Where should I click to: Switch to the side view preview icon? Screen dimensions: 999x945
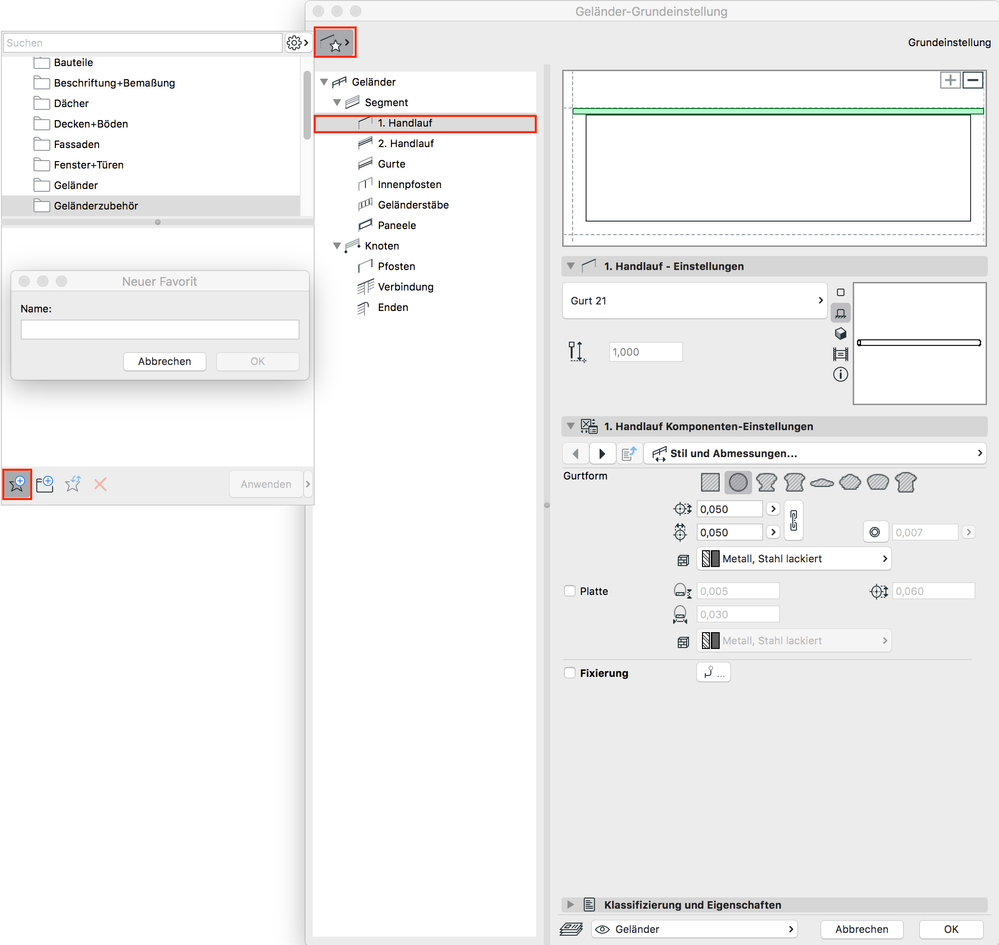(840, 313)
